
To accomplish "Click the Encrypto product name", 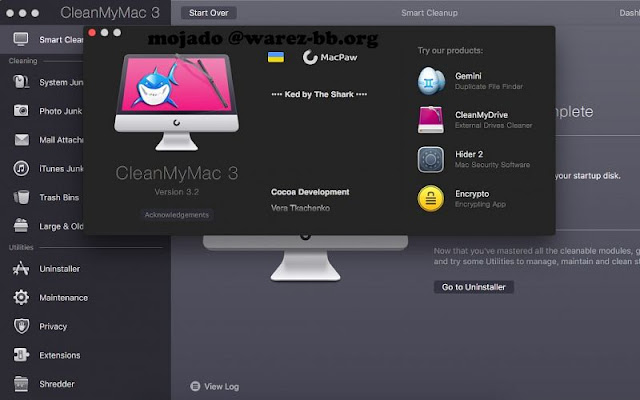I will (472, 193).
